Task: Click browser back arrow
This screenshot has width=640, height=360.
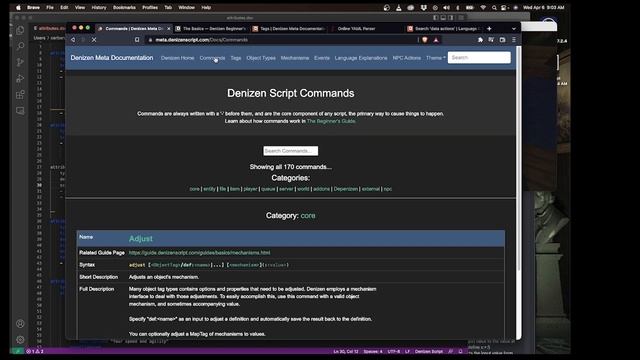Action: click(x=73, y=40)
